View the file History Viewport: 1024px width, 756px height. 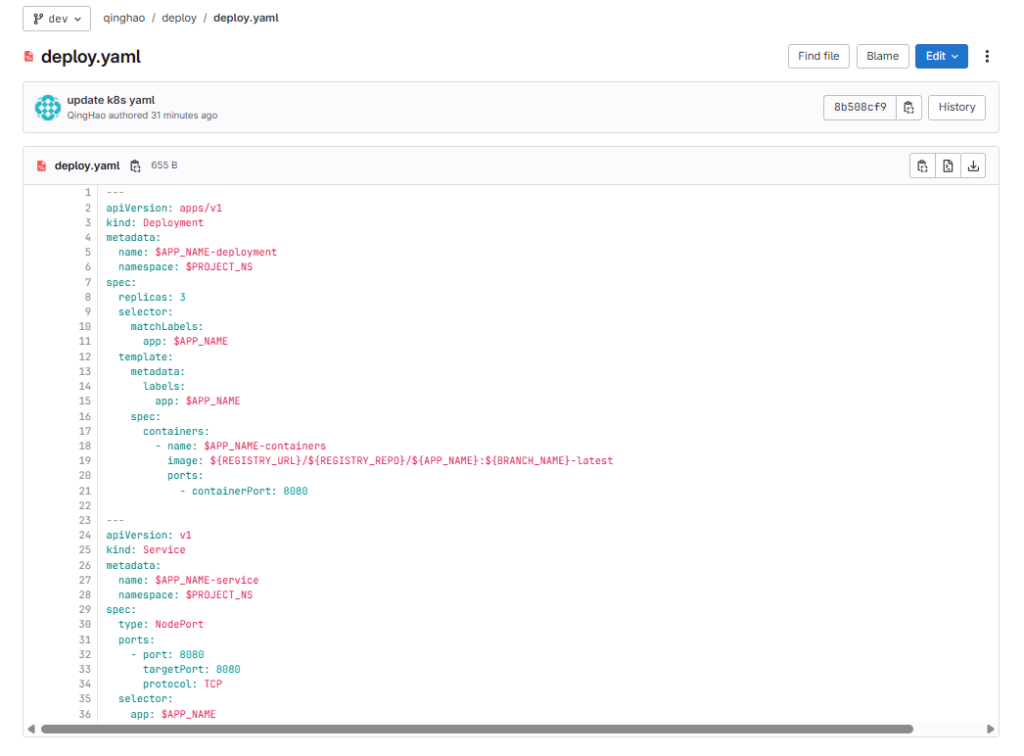click(956, 107)
